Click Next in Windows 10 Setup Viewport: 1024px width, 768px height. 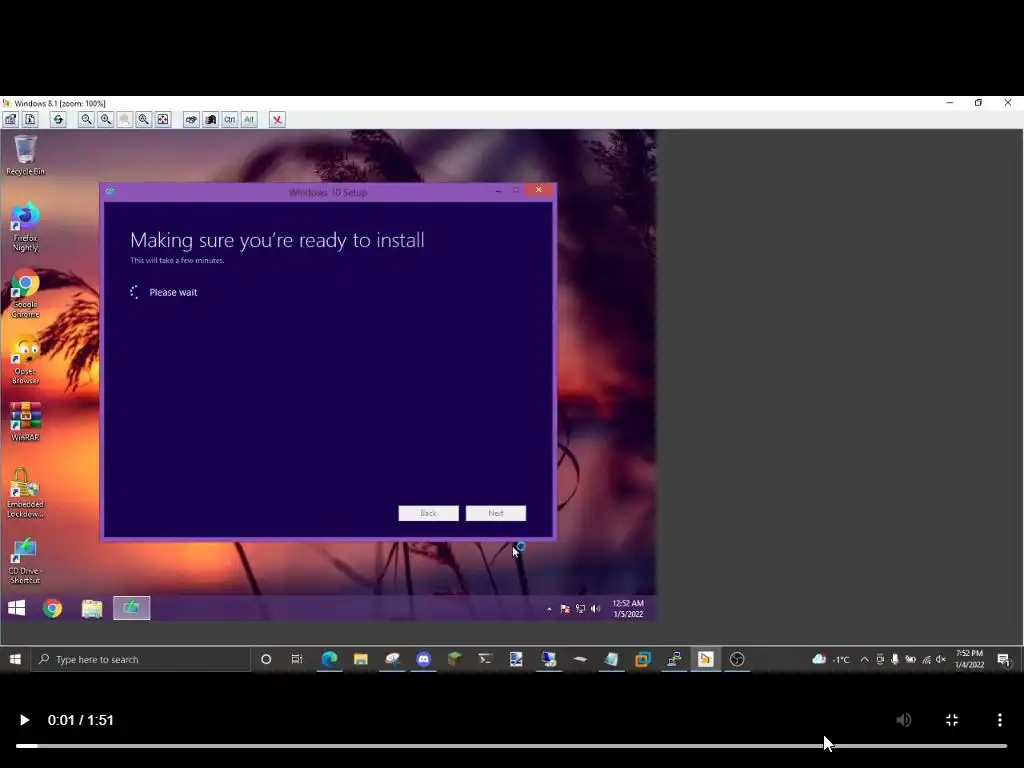tap(496, 513)
